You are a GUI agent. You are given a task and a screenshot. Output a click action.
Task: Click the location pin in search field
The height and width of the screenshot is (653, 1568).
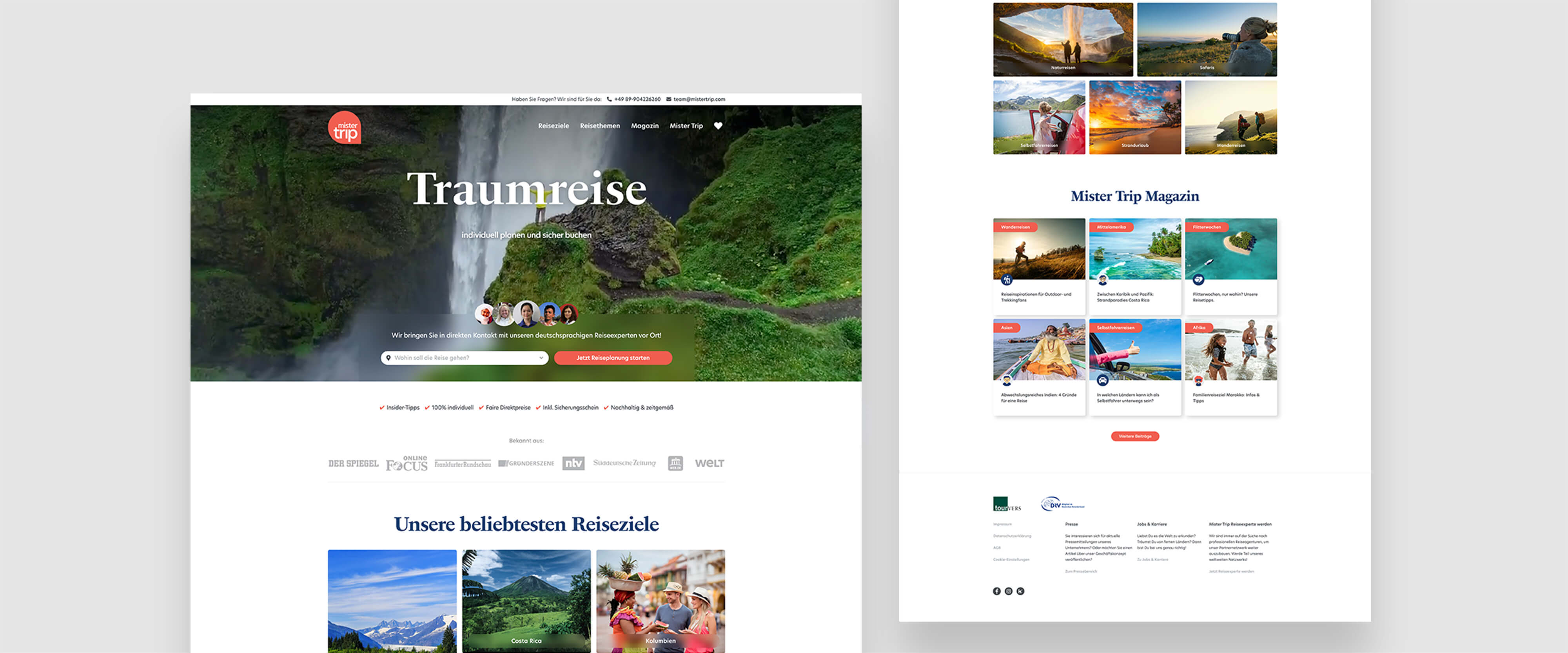point(388,358)
